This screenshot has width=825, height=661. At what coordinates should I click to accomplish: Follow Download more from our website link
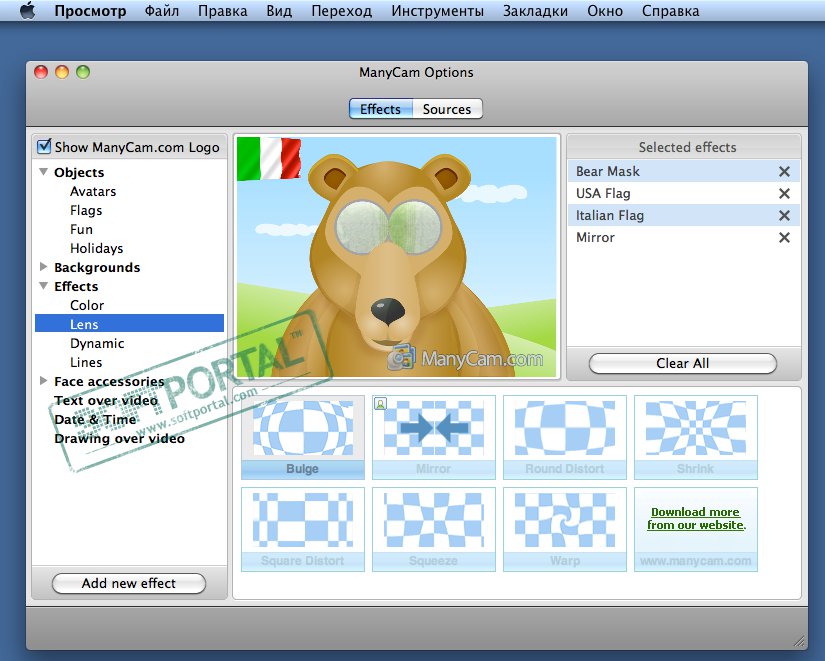(x=696, y=518)
